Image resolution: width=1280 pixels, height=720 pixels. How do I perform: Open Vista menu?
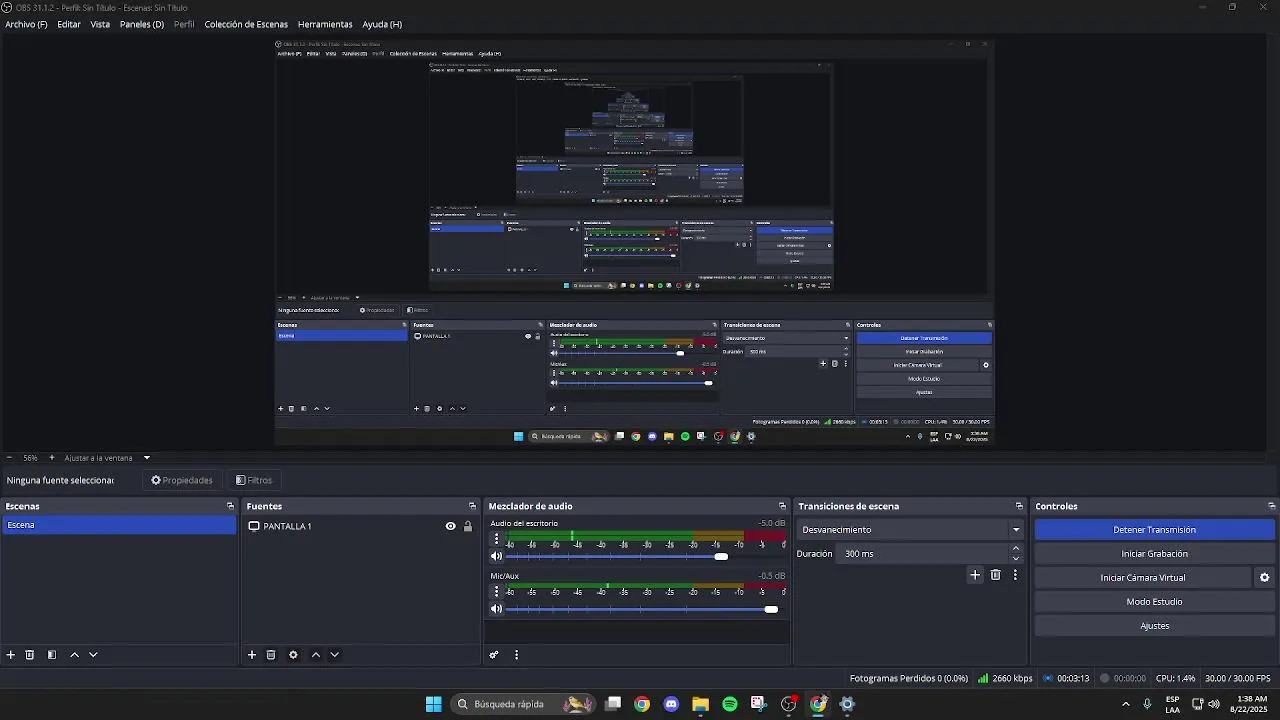coord(100,24)
